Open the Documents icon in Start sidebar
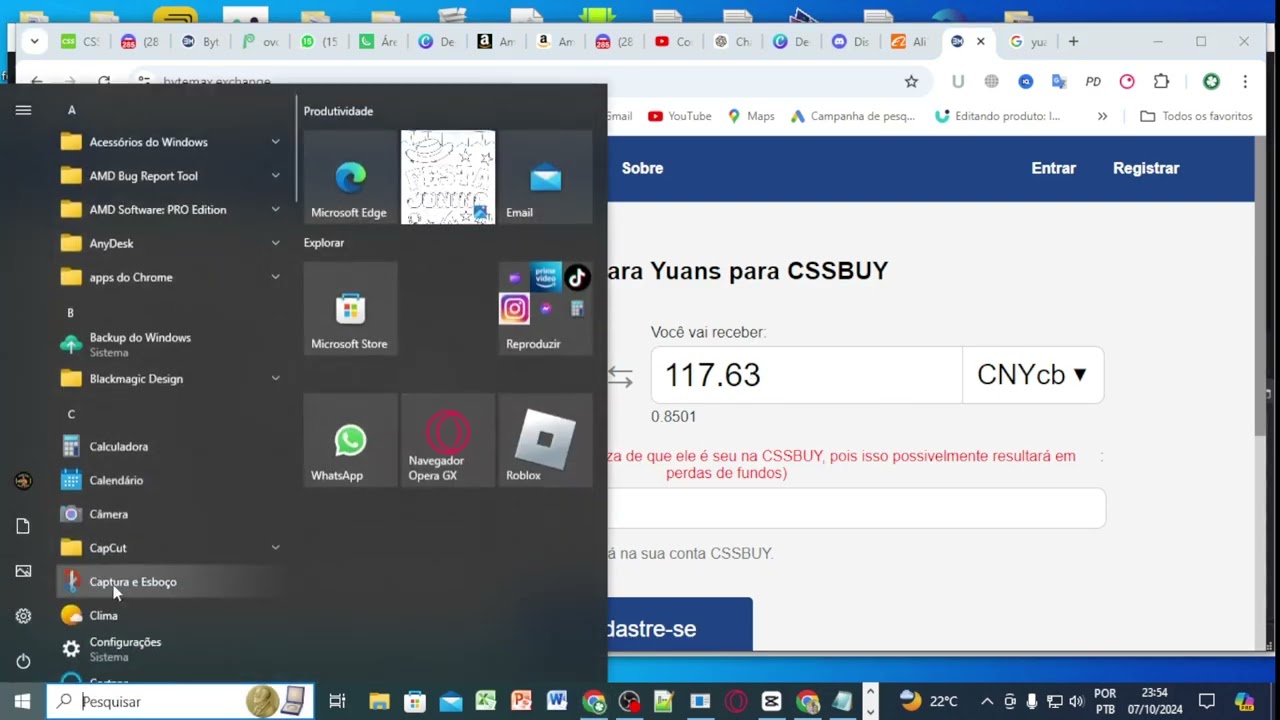 coord(23,526)
